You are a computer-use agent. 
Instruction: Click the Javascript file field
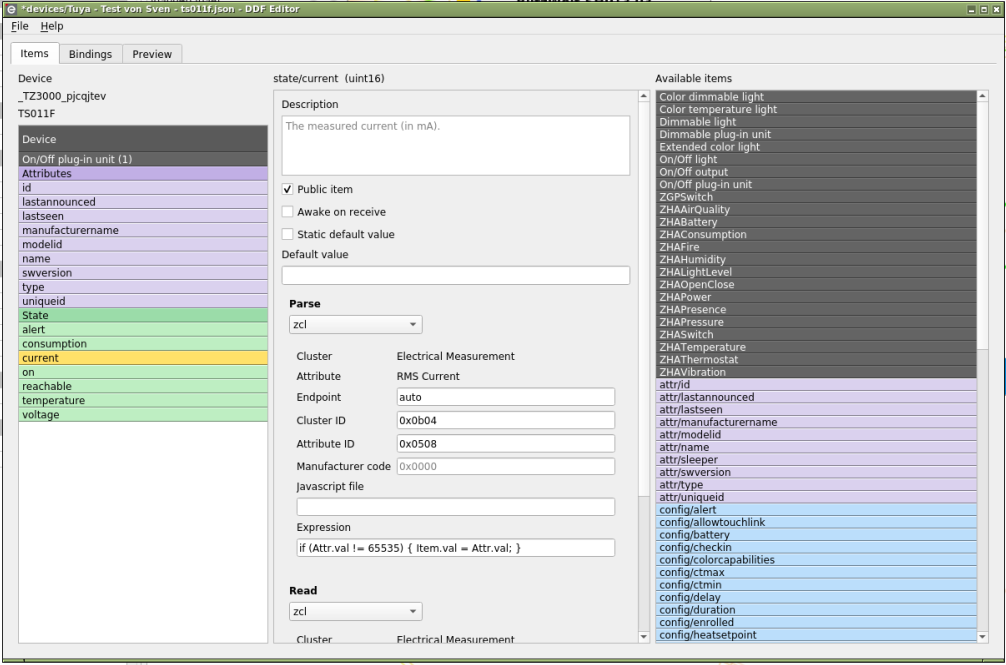tap(456, 507)
